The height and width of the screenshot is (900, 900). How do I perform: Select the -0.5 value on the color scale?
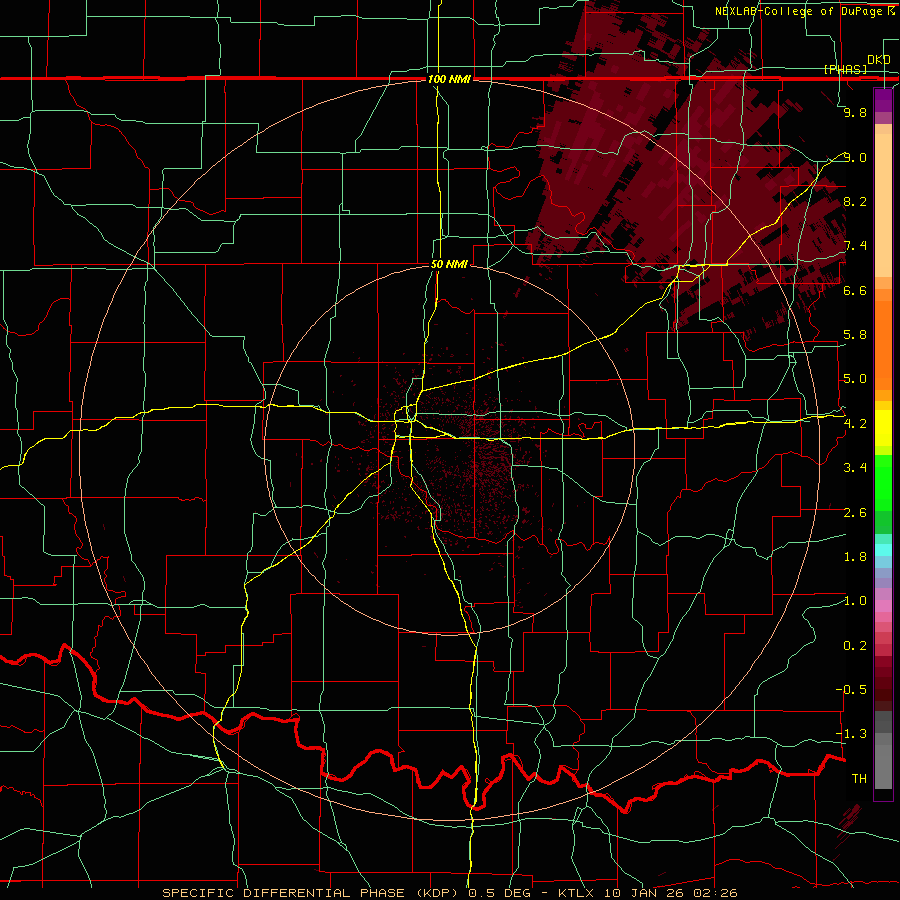[x=851, y=690]
